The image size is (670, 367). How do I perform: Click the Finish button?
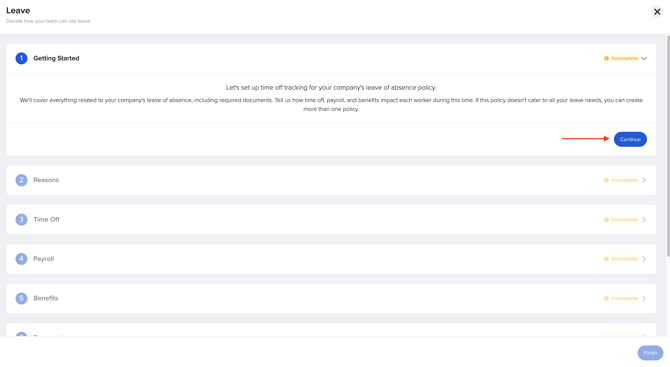(650, 353)
